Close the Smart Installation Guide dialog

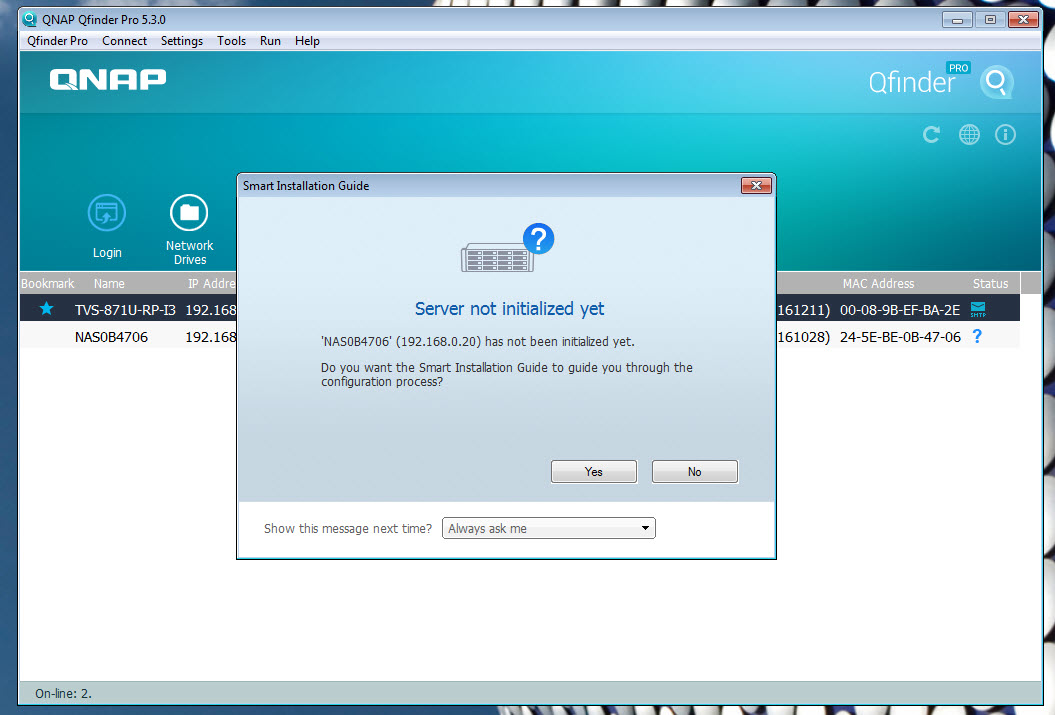coord(756,186)
